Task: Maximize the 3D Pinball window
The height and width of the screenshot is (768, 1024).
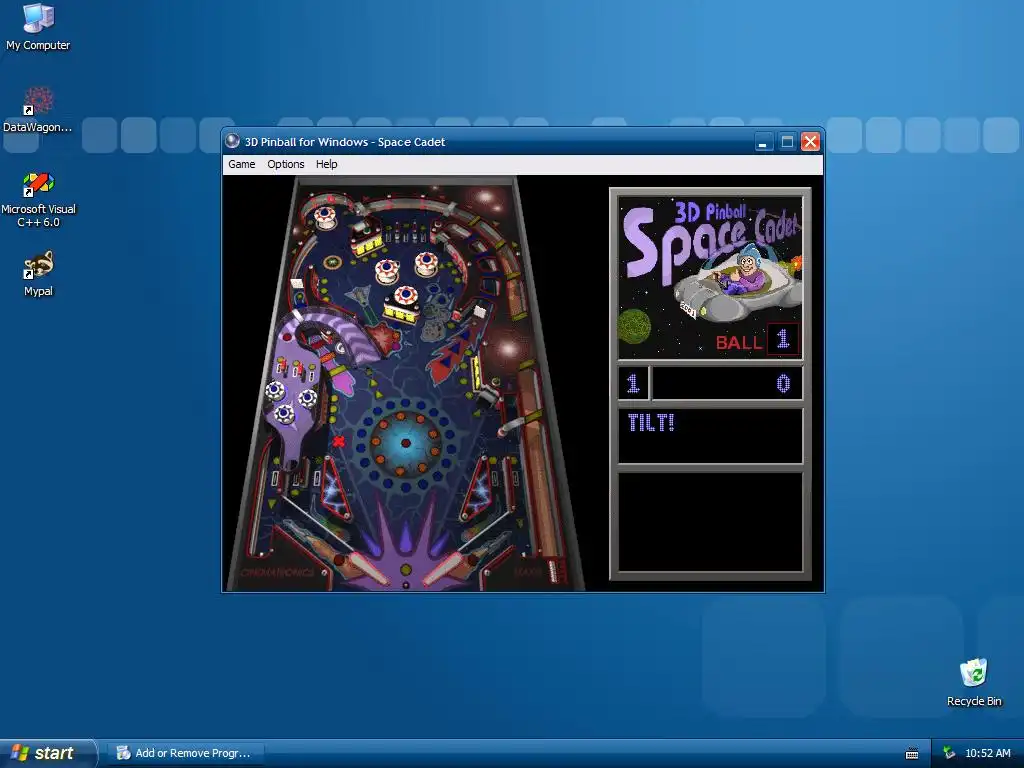Action: pos(787,142)
